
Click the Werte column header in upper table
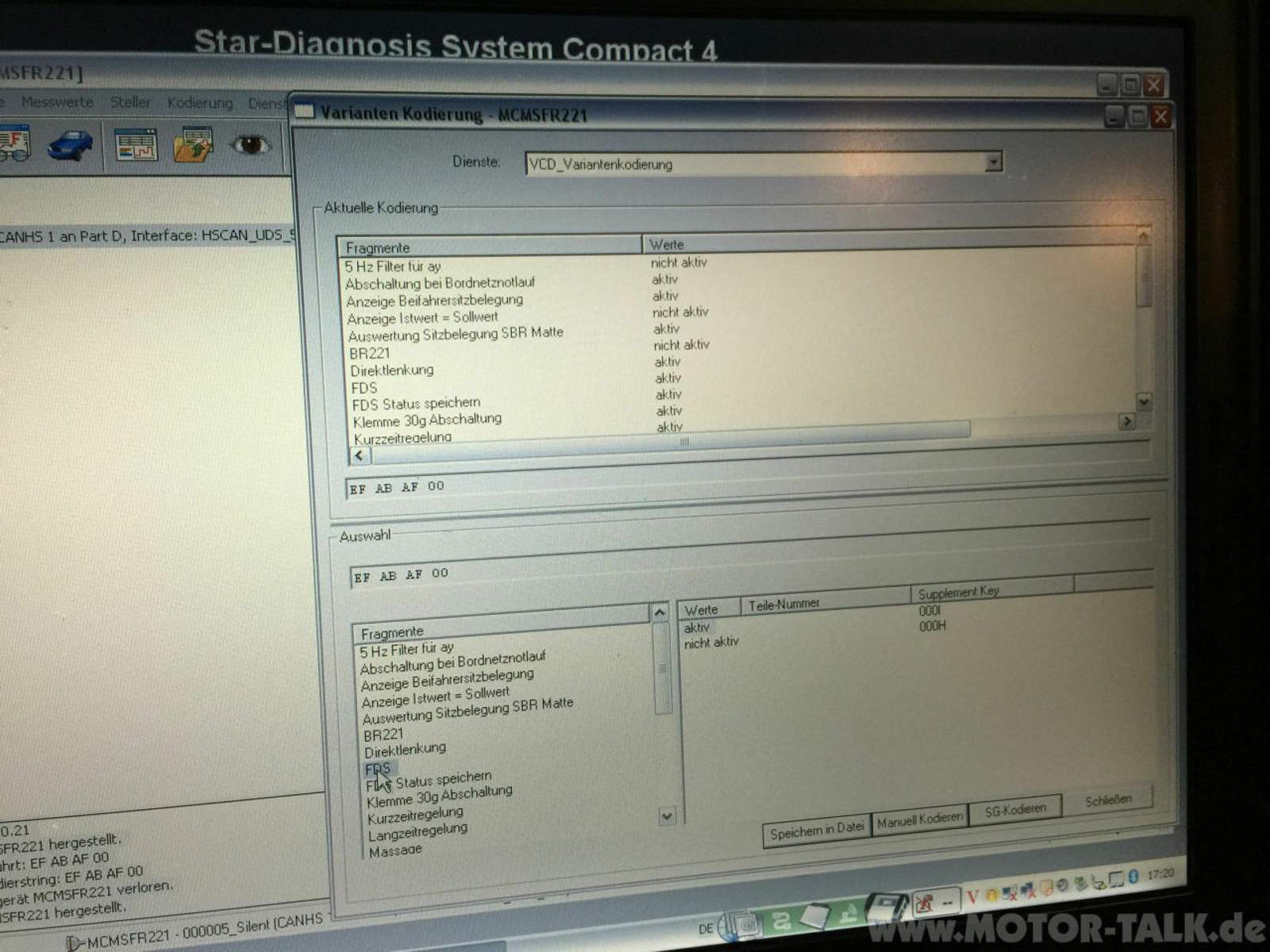click(889, 242)
